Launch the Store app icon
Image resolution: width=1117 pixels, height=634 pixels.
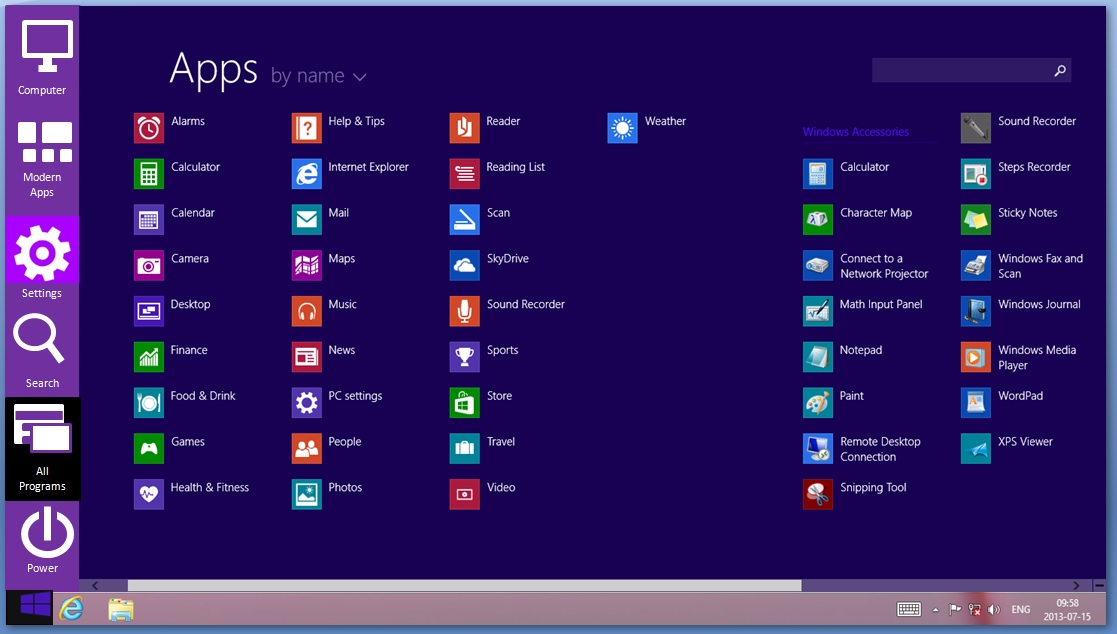tap(464, 403)
